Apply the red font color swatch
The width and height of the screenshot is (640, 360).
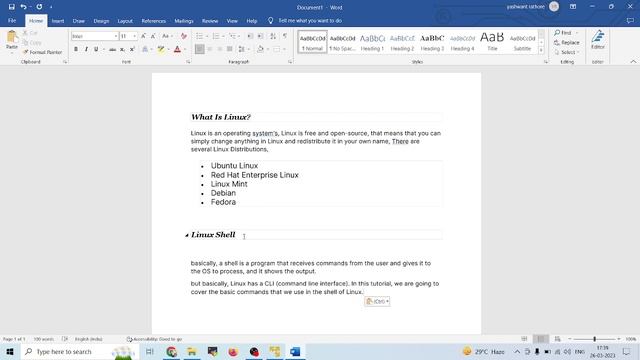177,49
